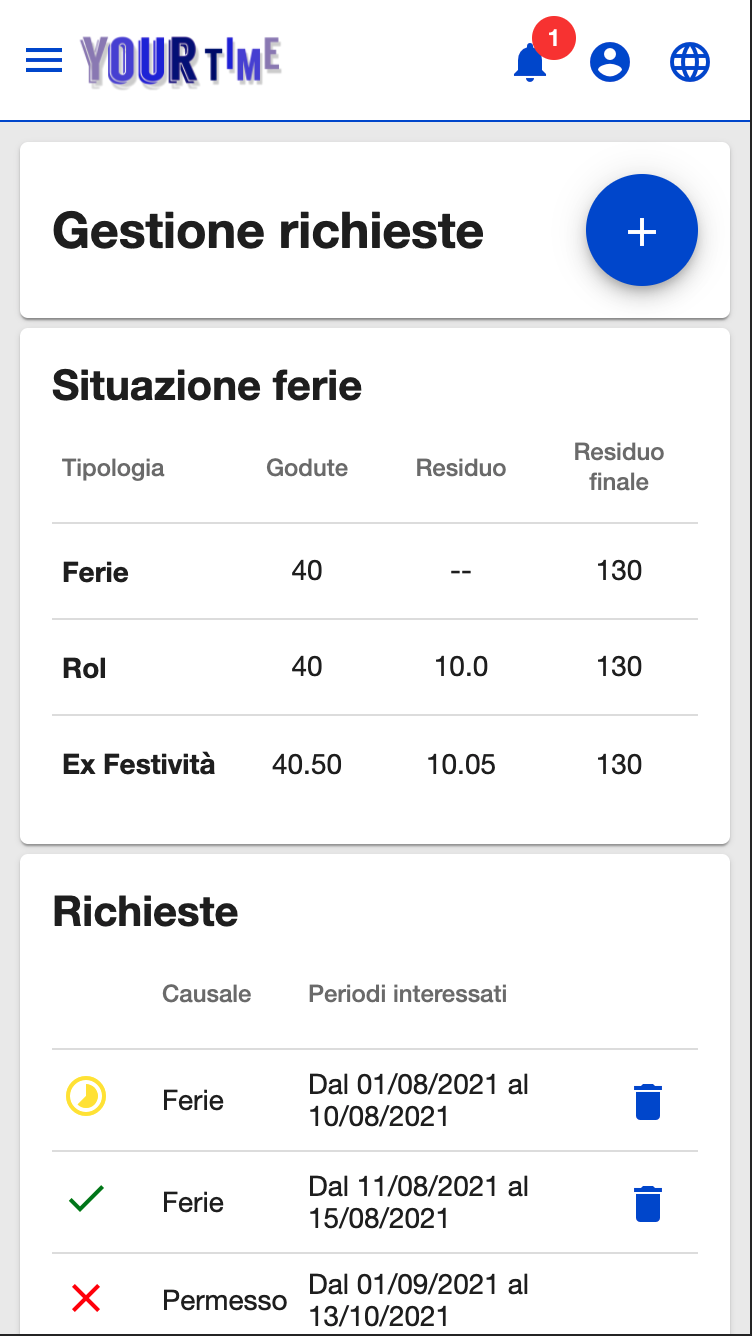Open the notifications bell

coord(529,63)
